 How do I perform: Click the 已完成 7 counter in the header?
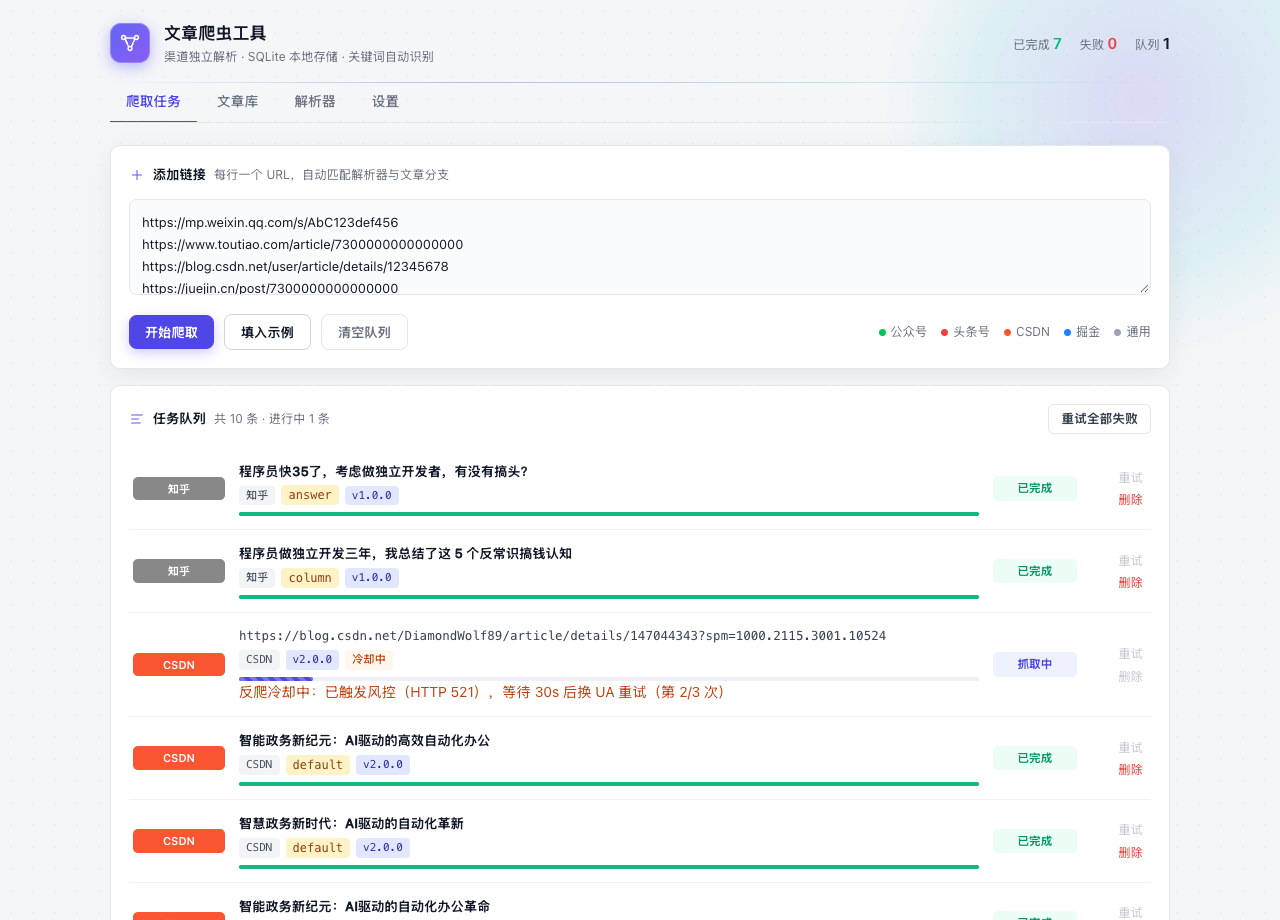click(1038, 44)
